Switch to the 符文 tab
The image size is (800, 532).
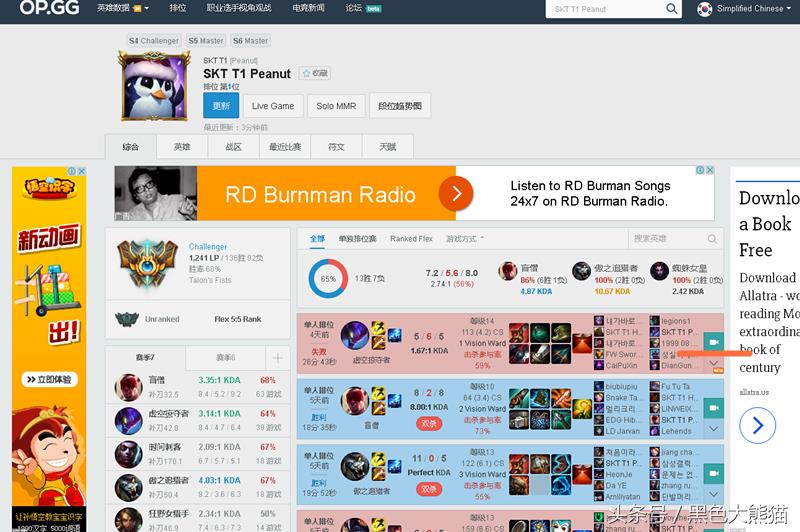pyautogui.click(x=336, y=147)
